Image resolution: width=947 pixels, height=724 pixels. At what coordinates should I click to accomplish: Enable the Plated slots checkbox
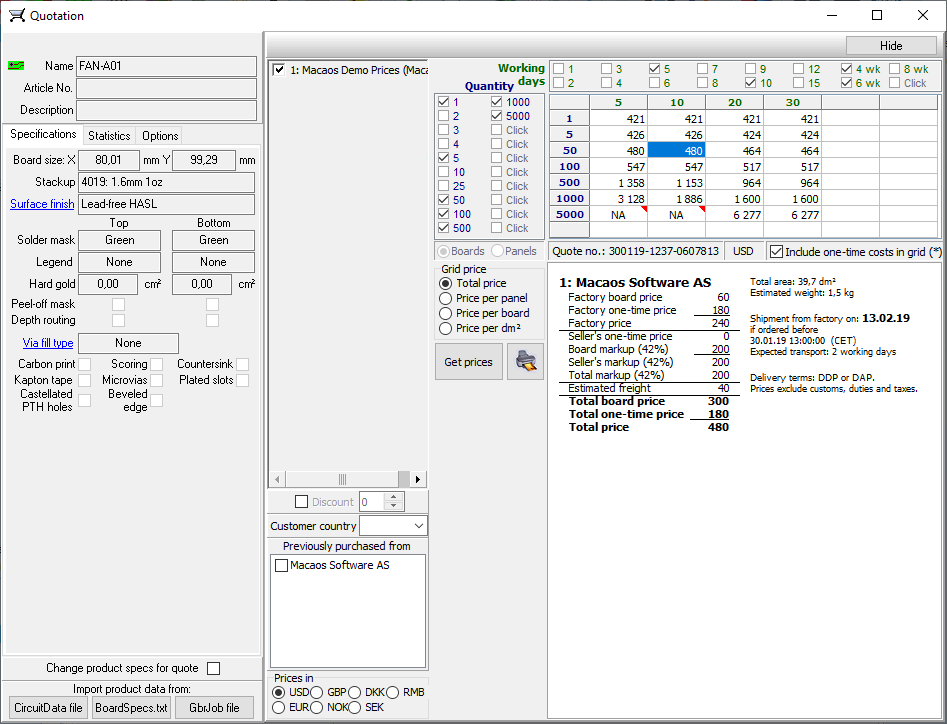(x=242, y=380)
